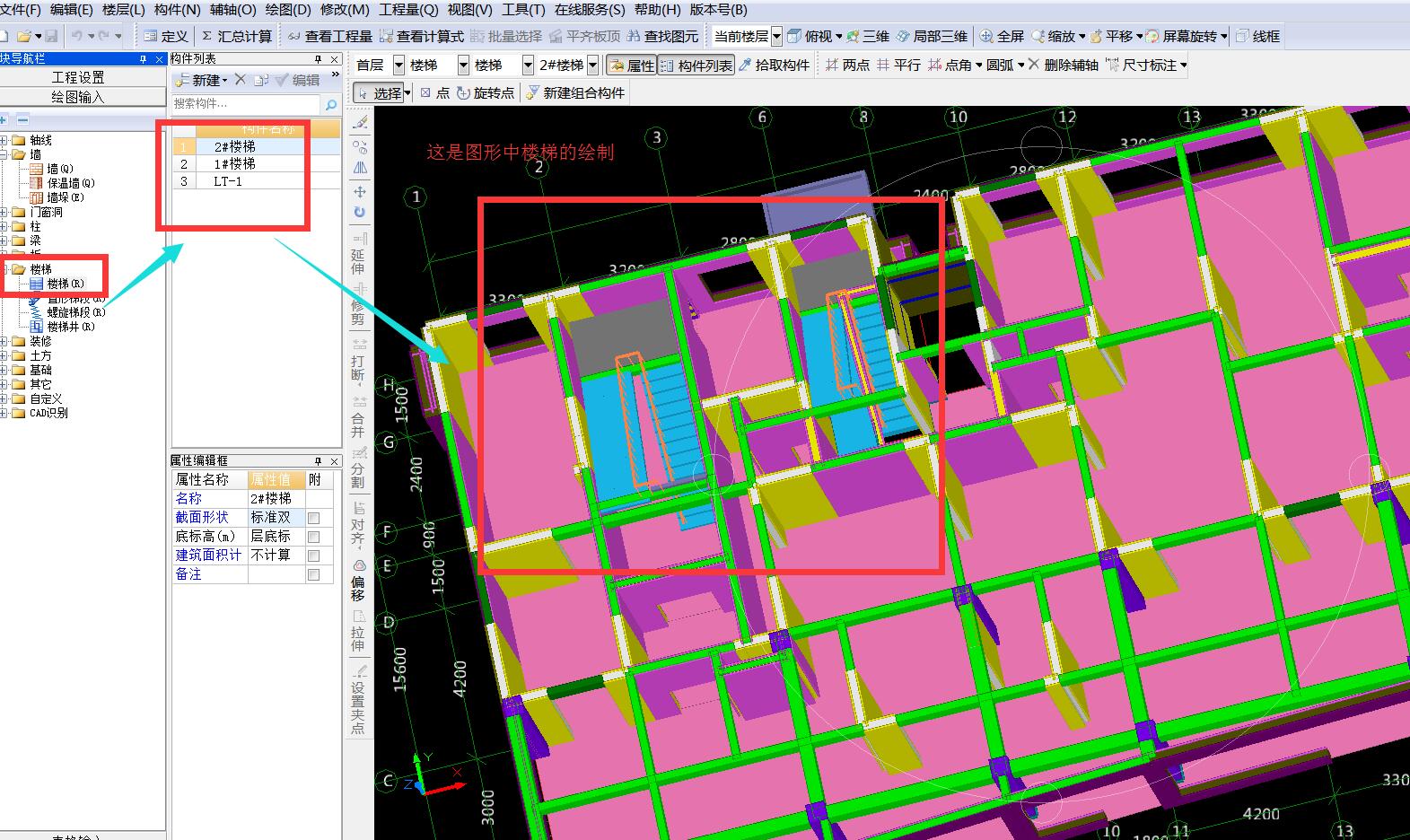Open the 楼层(L) menu
This screenshot has height=840, width=1410.
[x=123, y=10]
